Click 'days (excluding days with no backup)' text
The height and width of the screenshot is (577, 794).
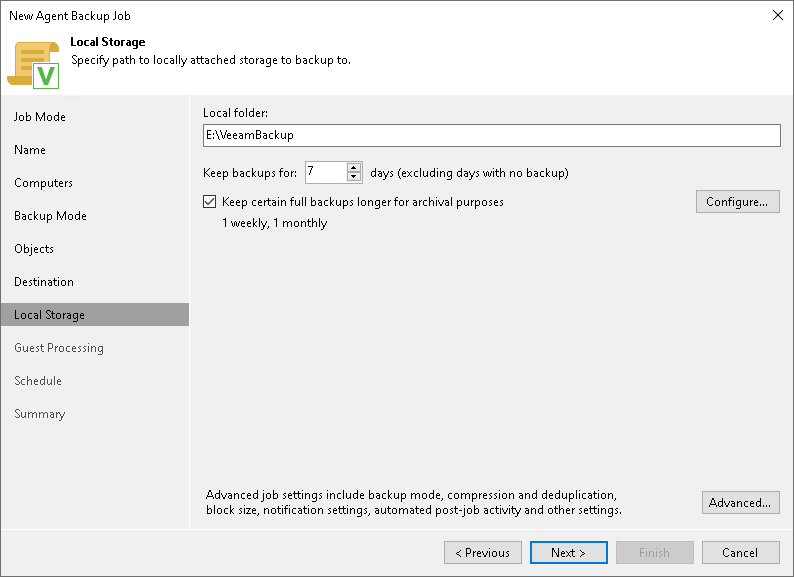tap(469, 173)
